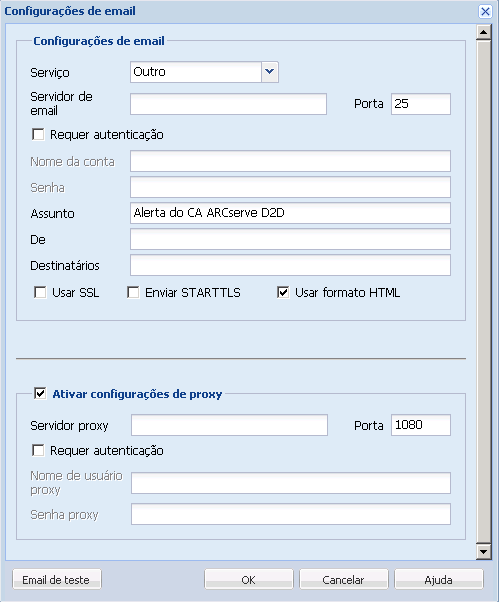Viewport: 499px width, 602px height.
Task: Click the scrollbar up arrow
Action: 484,32
